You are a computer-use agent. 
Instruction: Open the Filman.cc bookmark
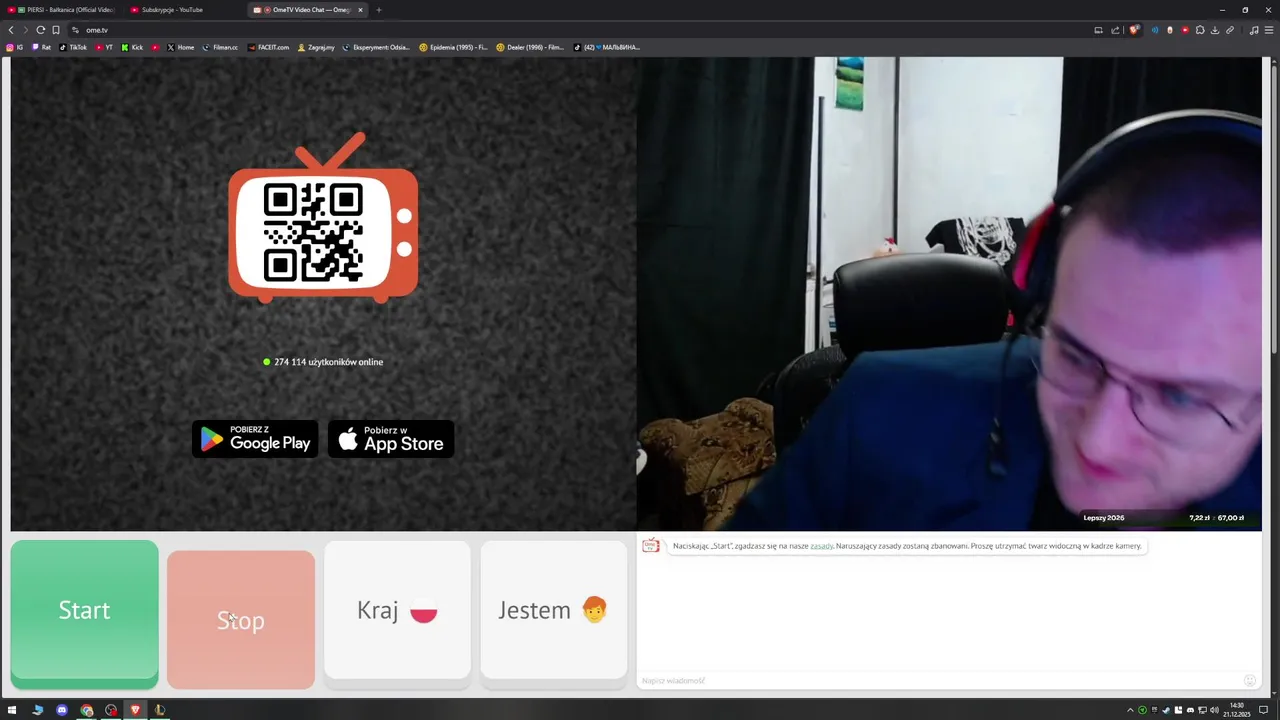point(220,47)
